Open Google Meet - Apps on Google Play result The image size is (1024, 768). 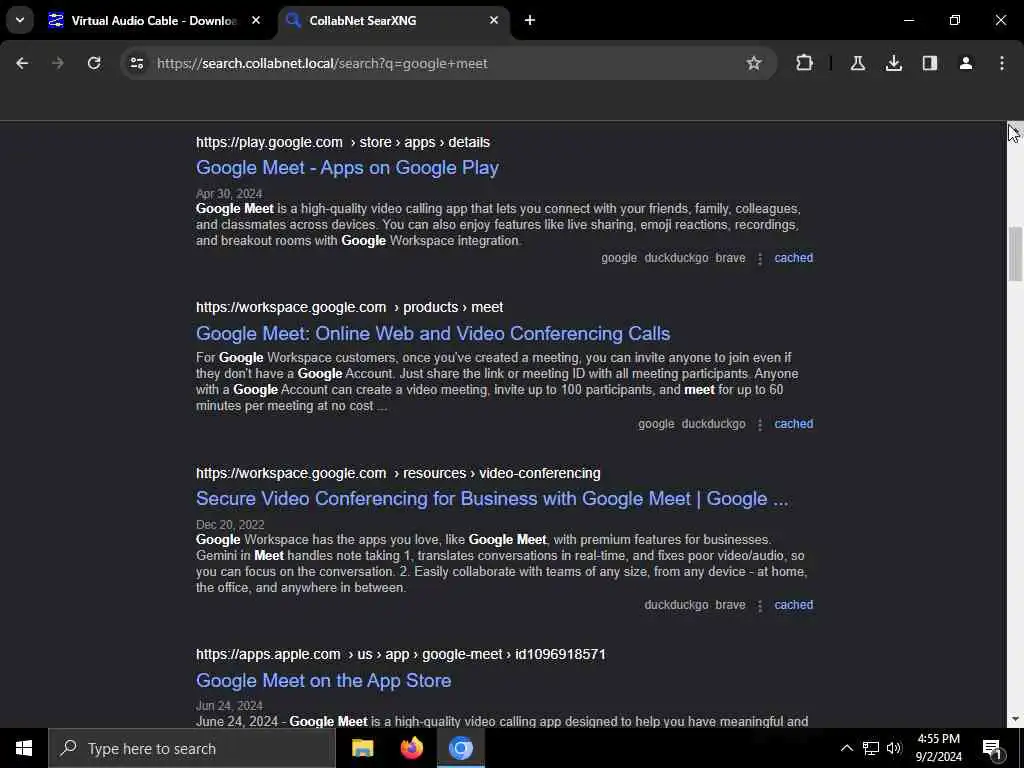click(x=347, y=168)
